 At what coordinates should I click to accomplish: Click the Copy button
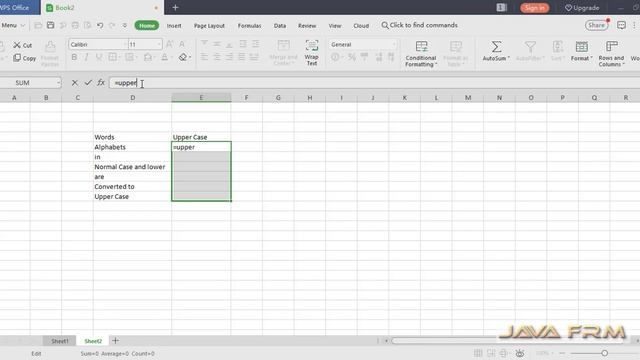[x=24, y=58]
